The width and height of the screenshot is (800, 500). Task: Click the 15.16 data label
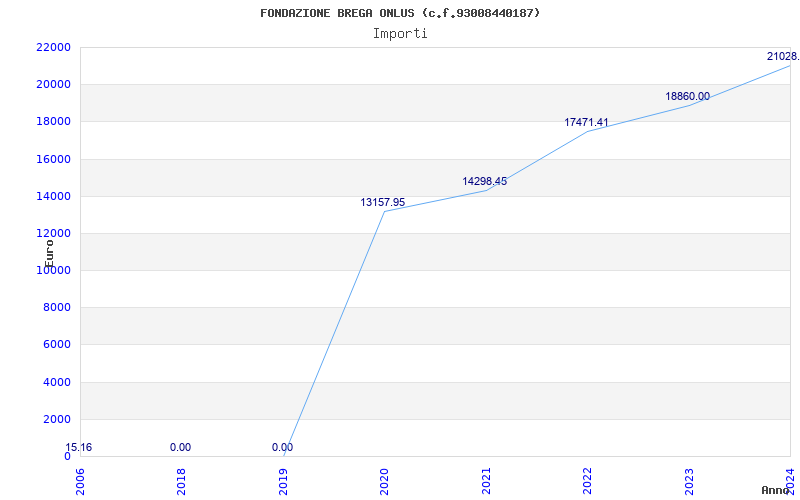pos(79,447)
